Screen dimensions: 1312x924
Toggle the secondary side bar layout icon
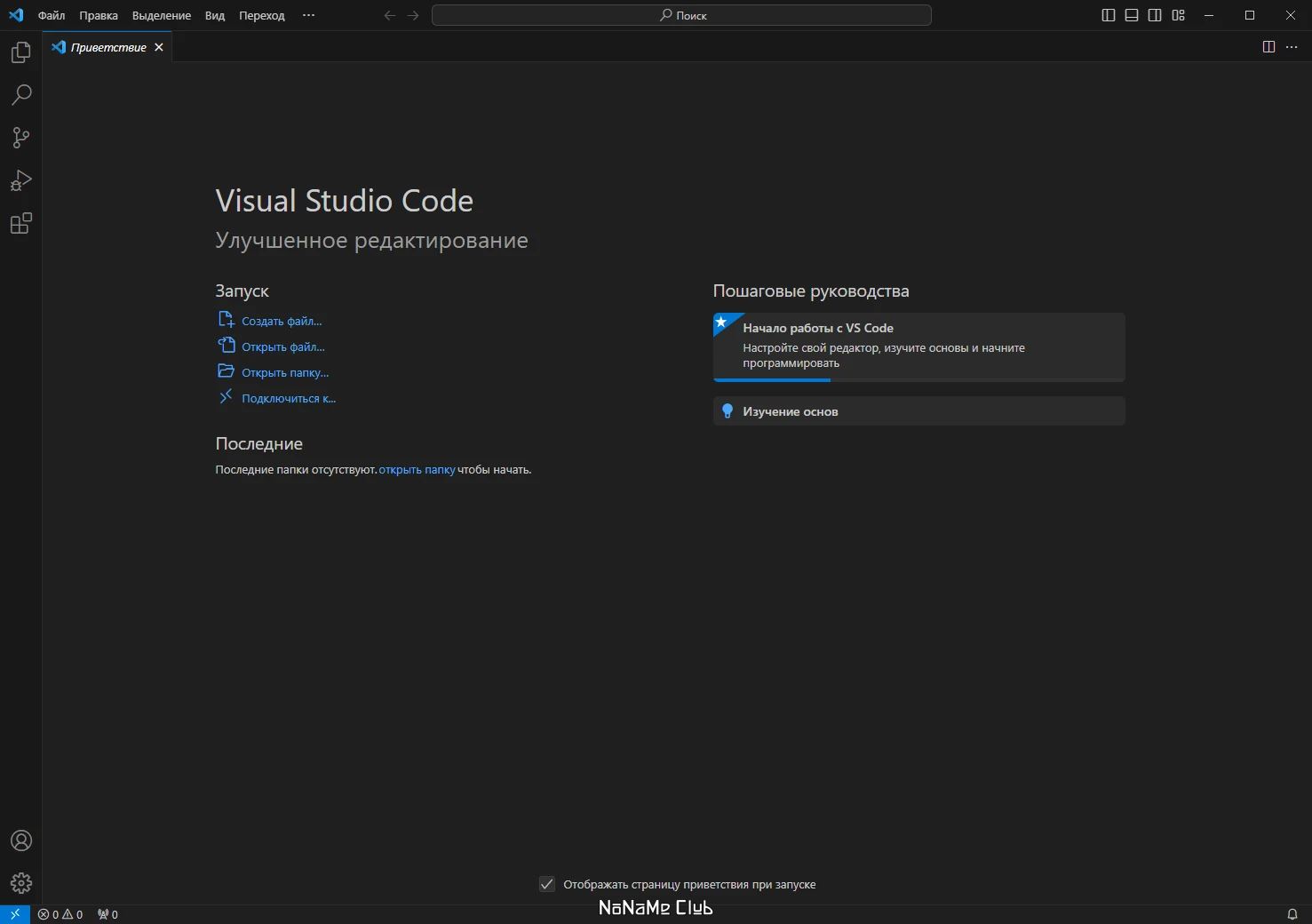pyautogui.click(x=1155, y=15)
